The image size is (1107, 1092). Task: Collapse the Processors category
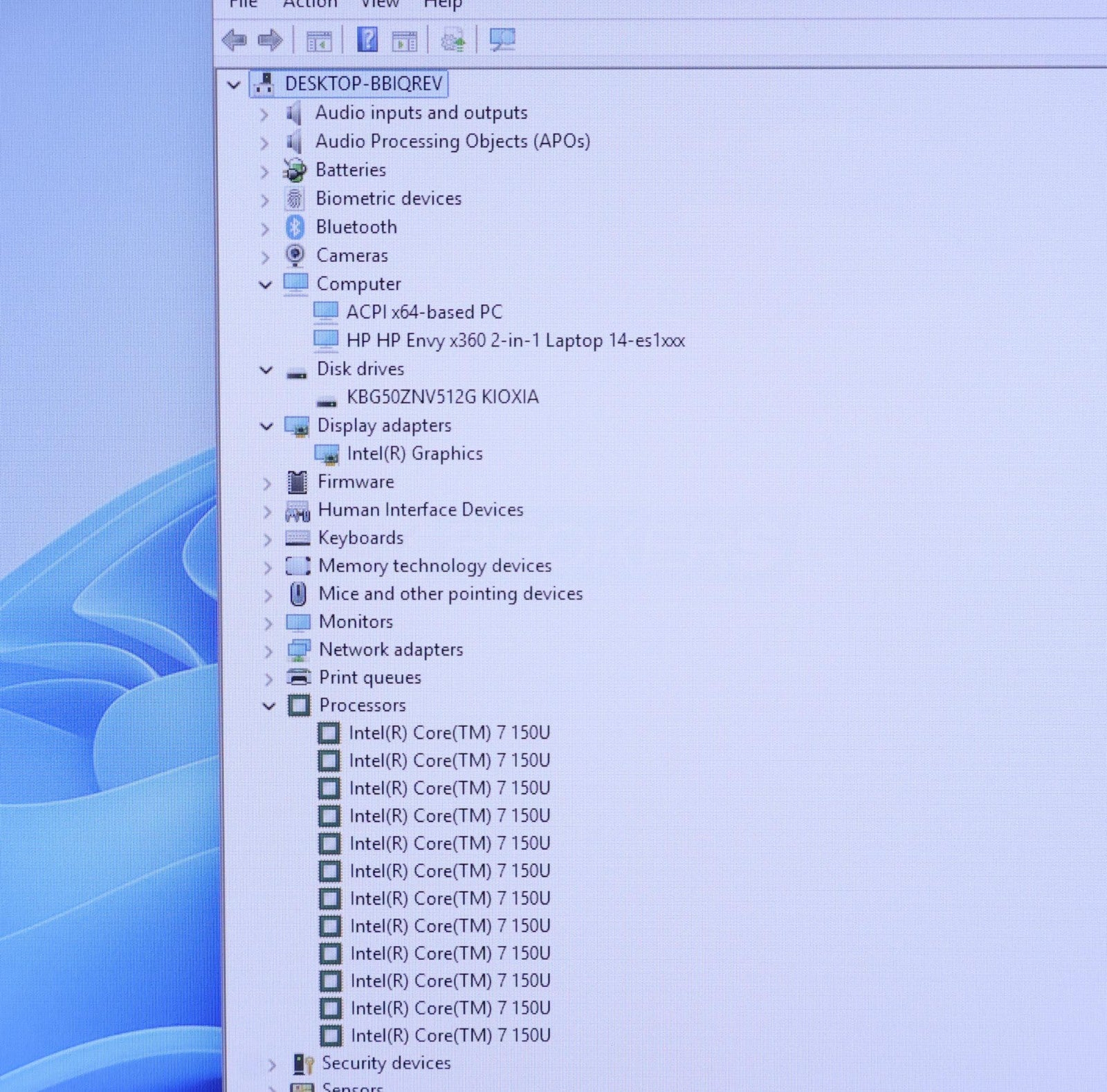coord(268,706)
